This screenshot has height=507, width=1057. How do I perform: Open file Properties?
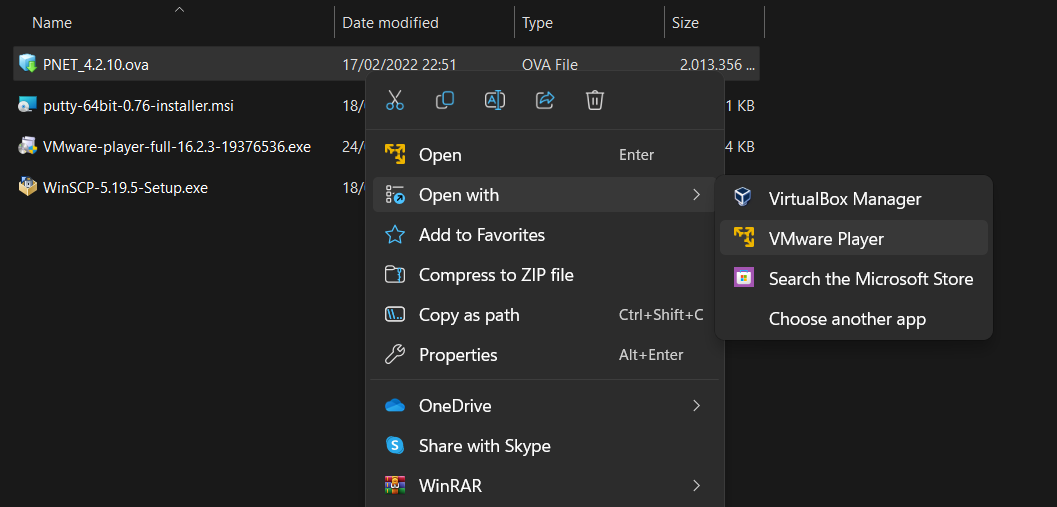coord(545,354)
